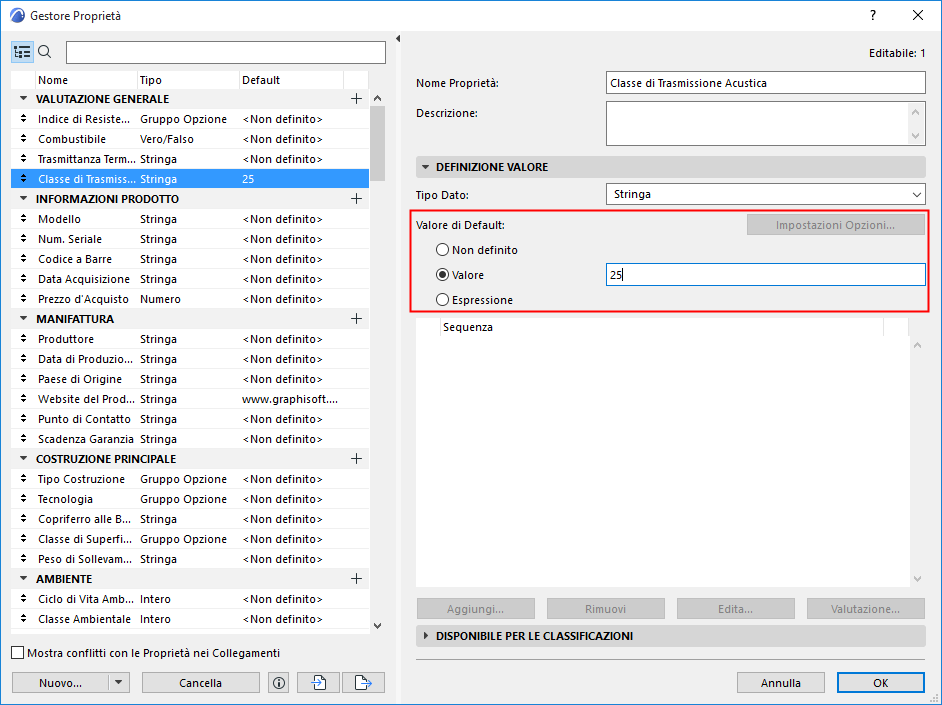The height and width of the screenshot is (705, 942).
Task: Select the Espressione radio button
Action: click(442, 300)
